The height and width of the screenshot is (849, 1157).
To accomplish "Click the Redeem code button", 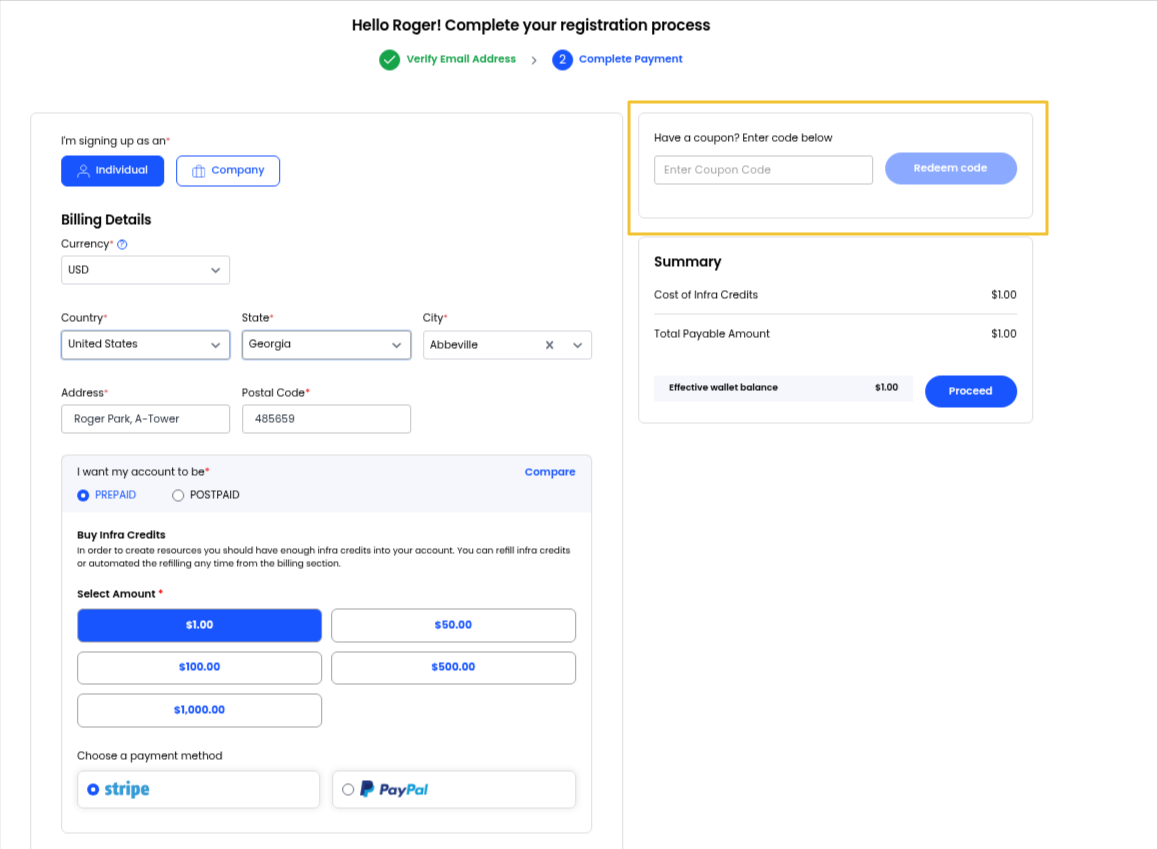I will (x=950, y=168).
